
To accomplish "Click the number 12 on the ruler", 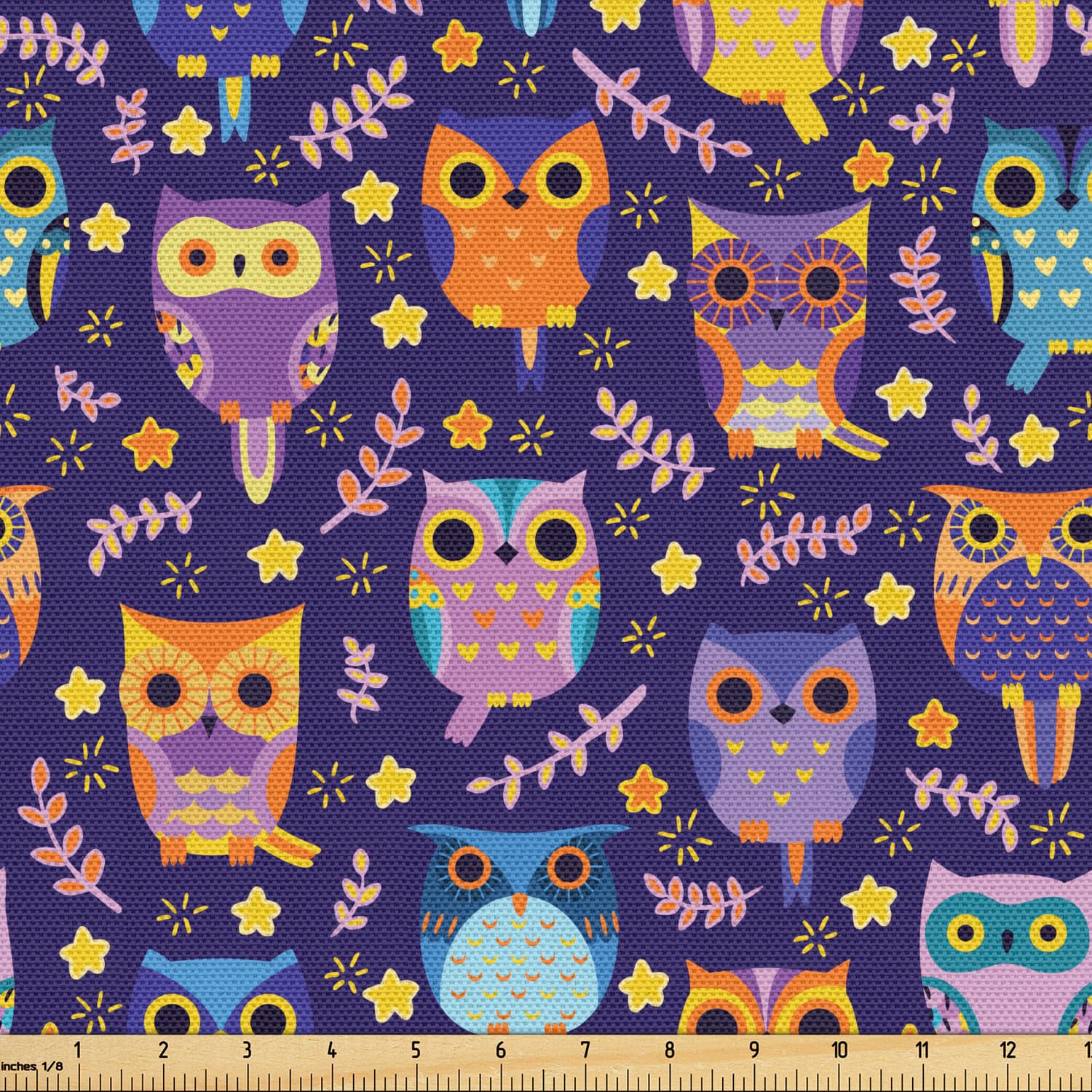I will pos(1008,1049).
